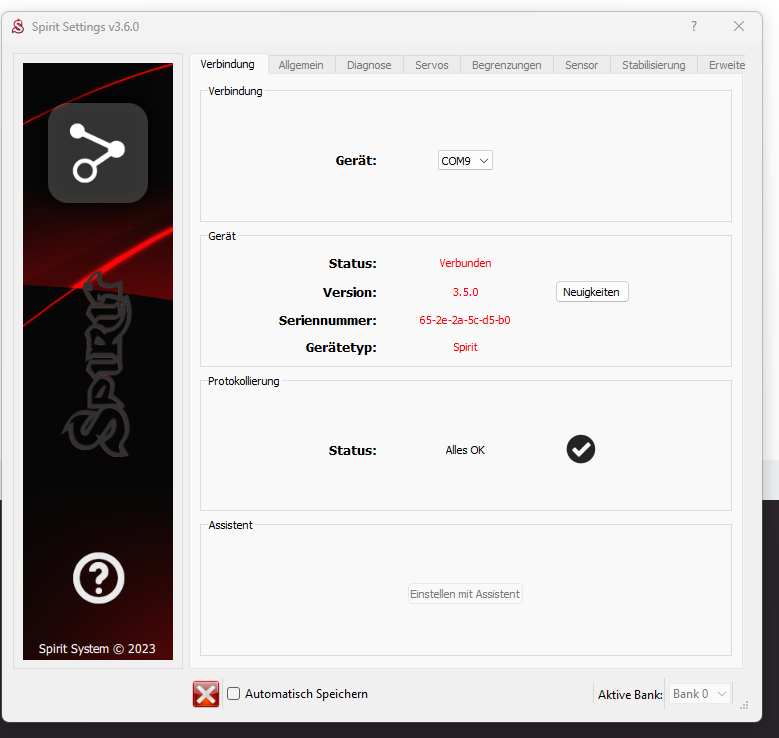Screen dimensions: 779x738
Task: Switch to the Diagnose tab
Action: pos(369,65)
